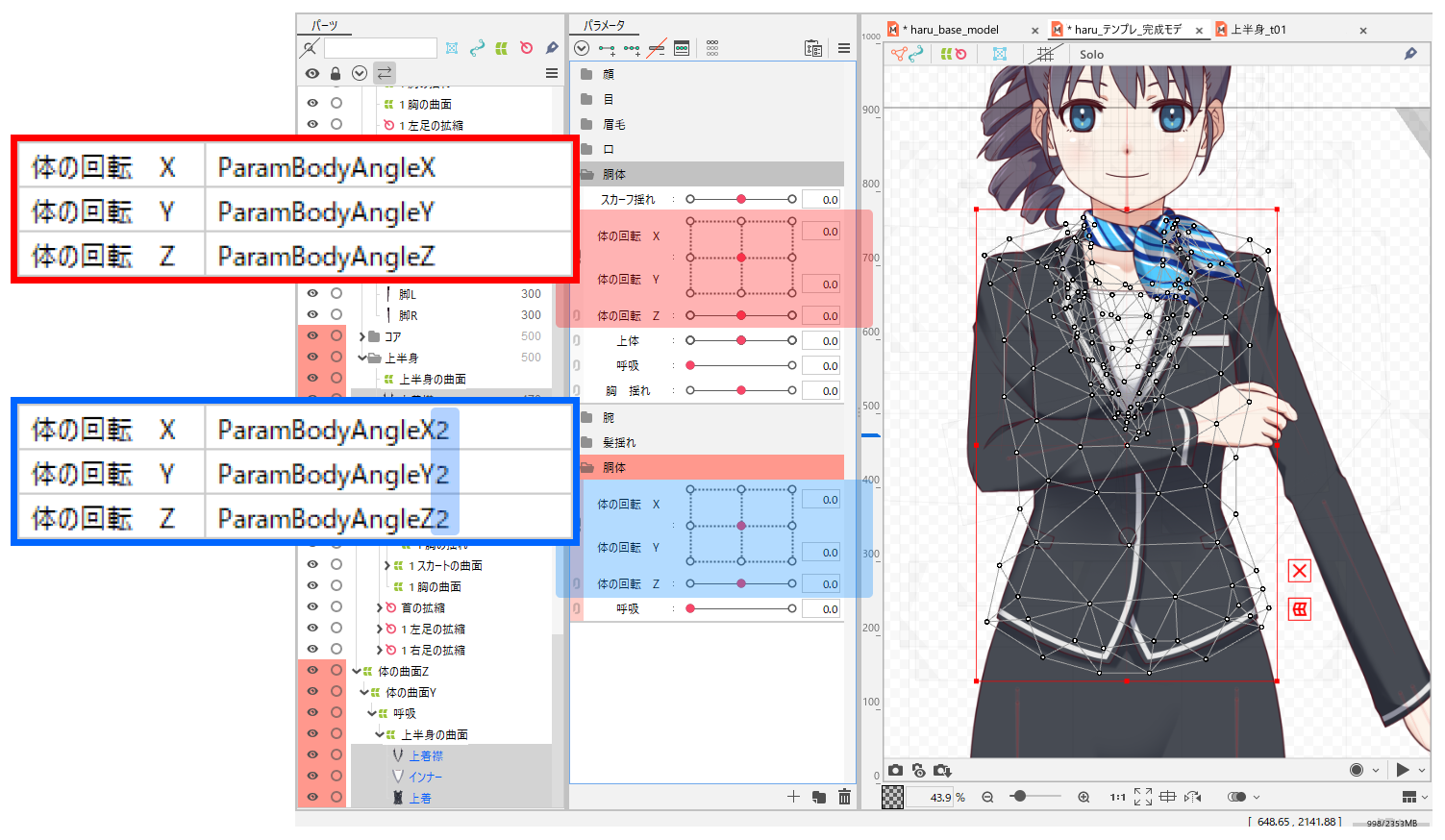This screenshot has height=840, width=1445.
Task: Click the snapshot camera icon below canvas
Action: pyautogui.click(x=896, y=770)
